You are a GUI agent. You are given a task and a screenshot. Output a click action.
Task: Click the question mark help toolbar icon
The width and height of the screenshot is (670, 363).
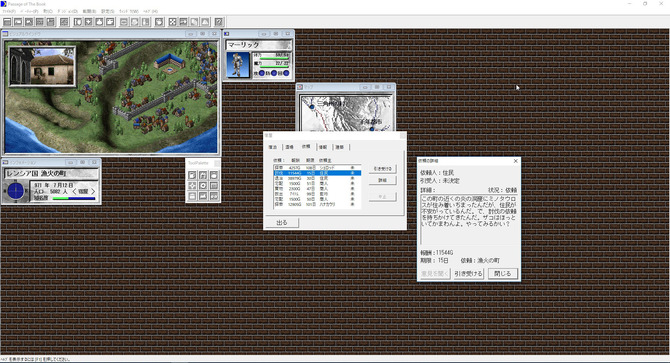(x=219, y=22)
